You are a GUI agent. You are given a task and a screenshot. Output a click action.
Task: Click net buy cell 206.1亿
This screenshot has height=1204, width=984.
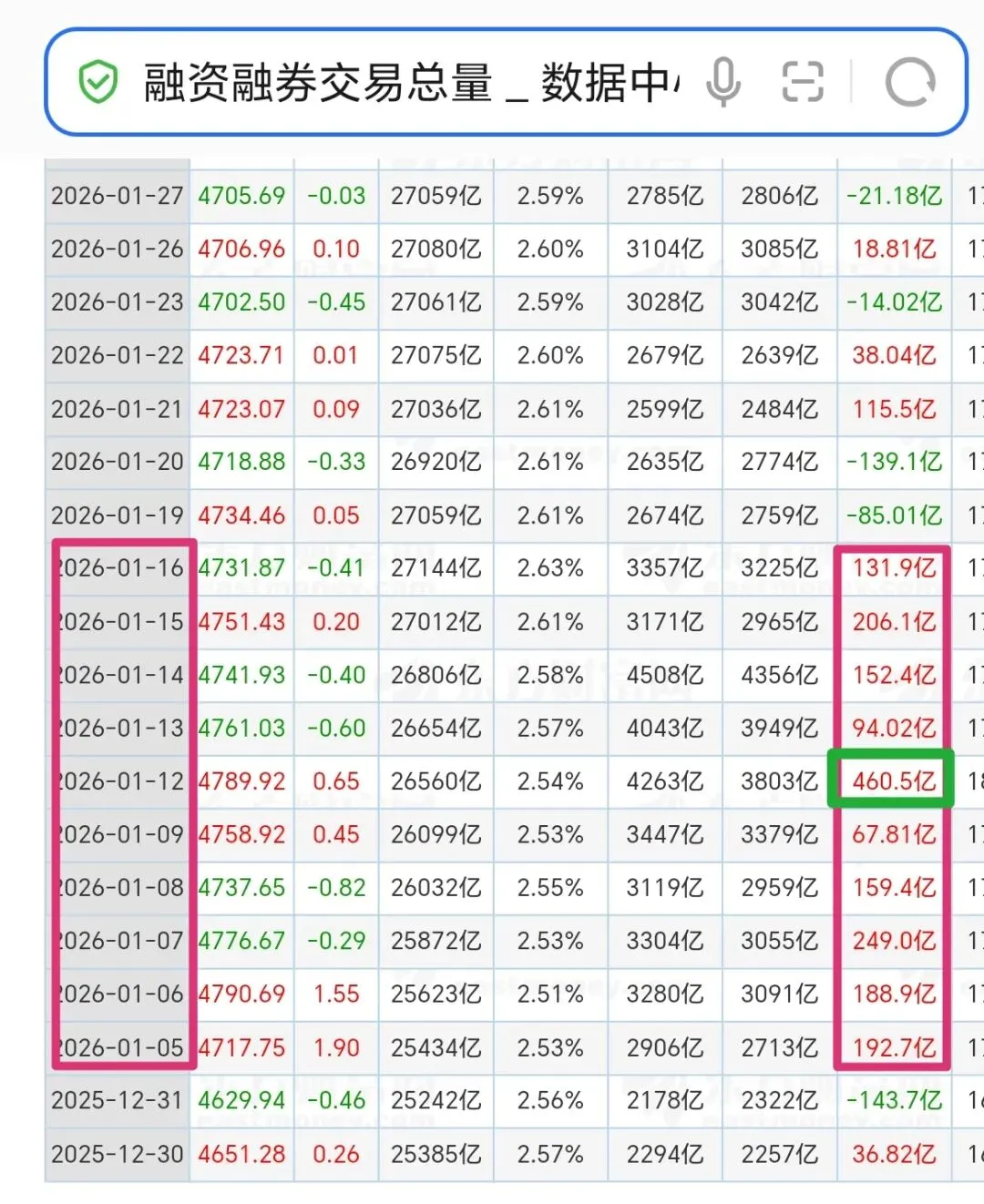(894, 622)
